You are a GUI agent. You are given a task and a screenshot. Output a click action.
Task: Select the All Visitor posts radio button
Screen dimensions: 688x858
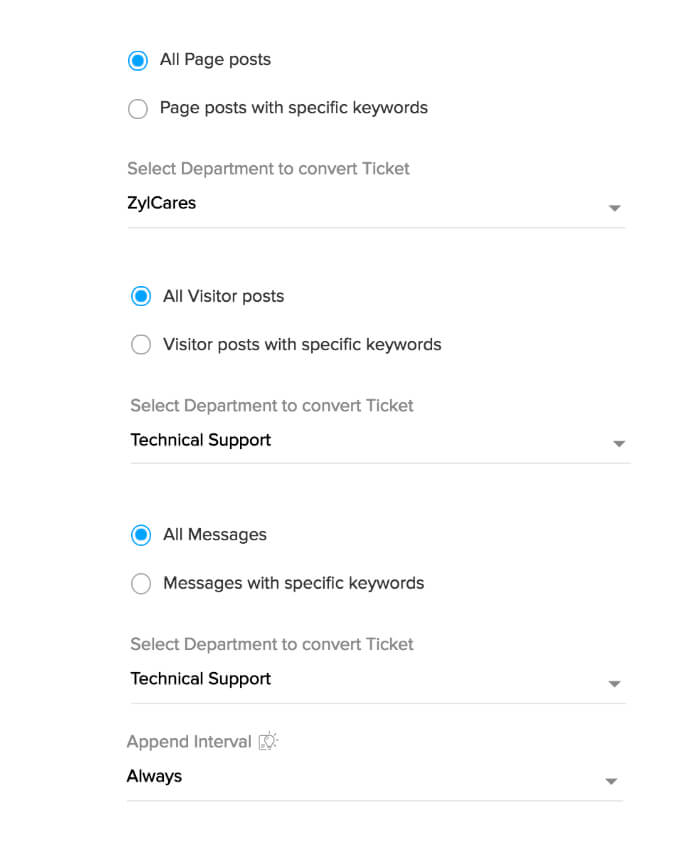click(141, 296)
